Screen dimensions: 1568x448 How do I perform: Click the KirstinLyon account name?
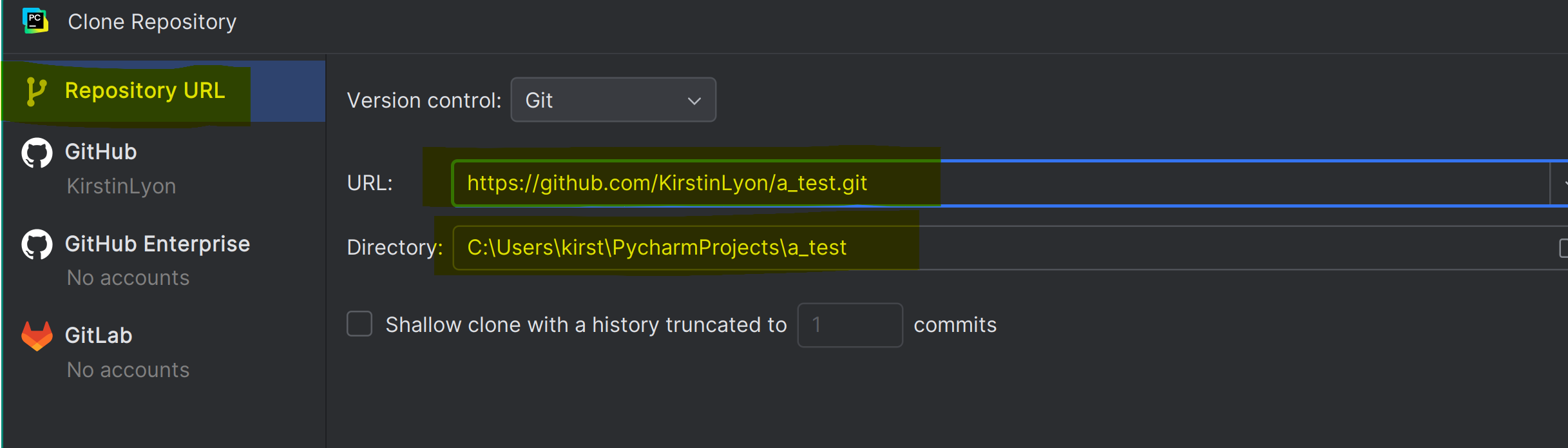(x=121, y=186)
